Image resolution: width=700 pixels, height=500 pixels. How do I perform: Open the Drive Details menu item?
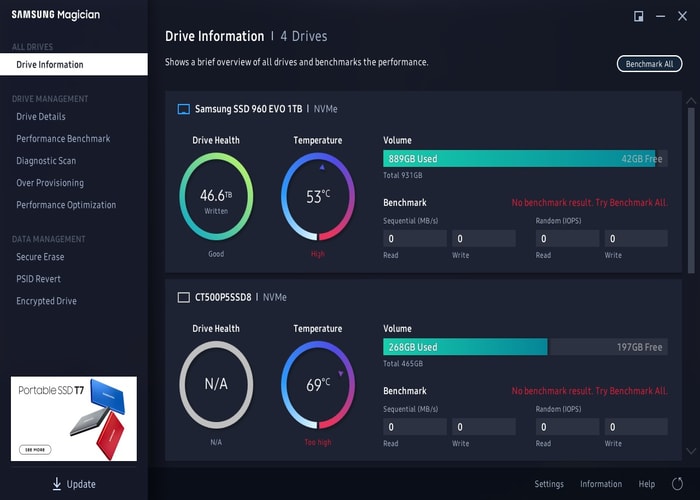coord(41,117)
